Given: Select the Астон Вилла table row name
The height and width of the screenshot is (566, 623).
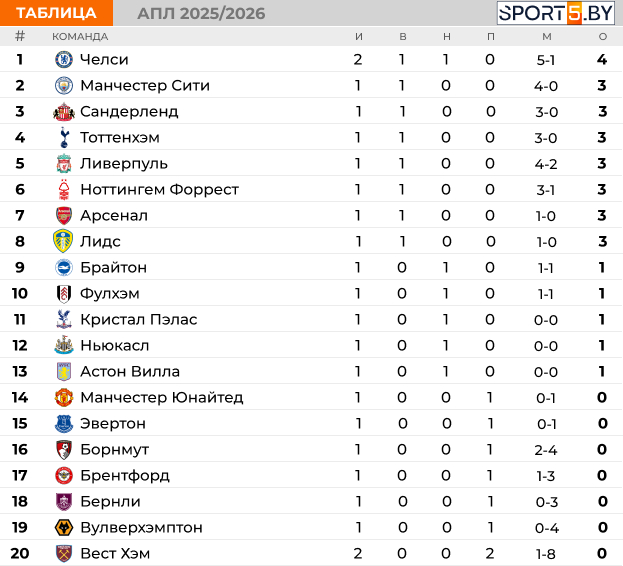Looking at the screenshot, I should click(x=130, y=371).
